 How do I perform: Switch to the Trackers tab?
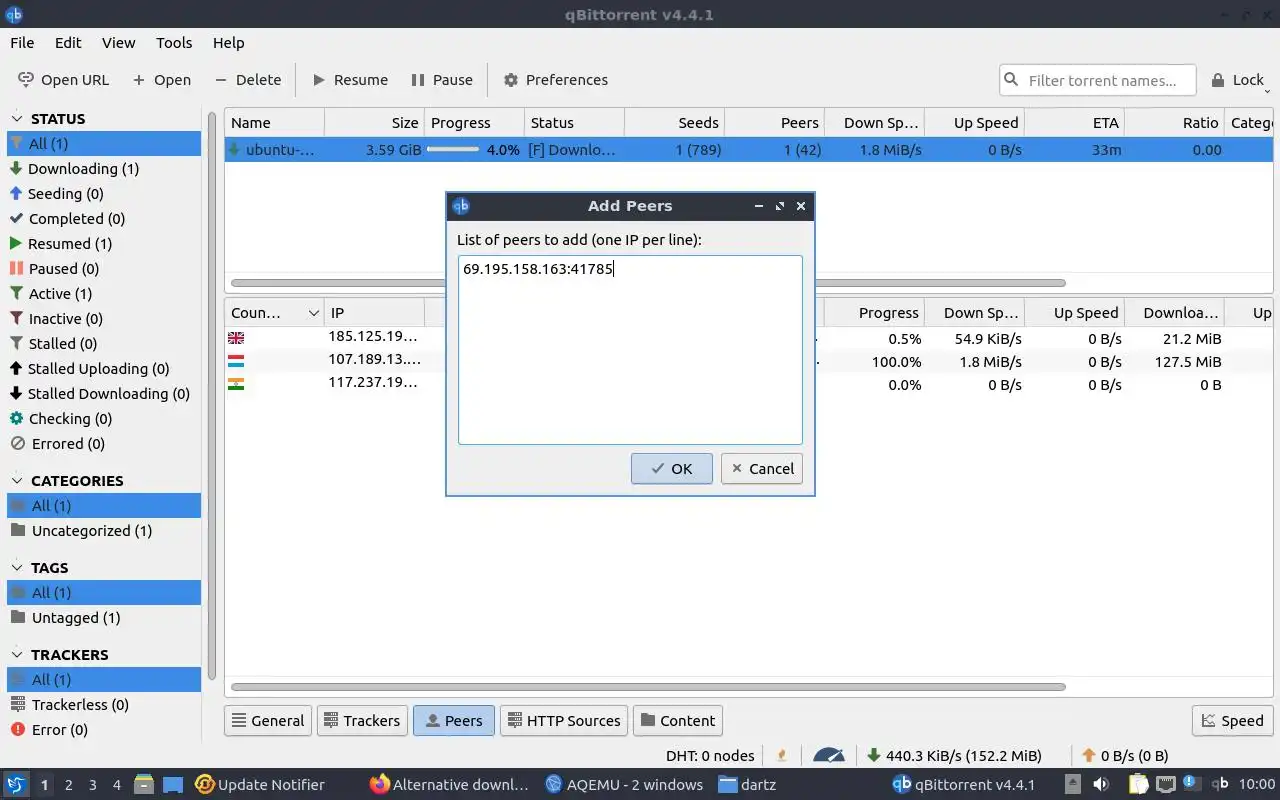(361, 720)
